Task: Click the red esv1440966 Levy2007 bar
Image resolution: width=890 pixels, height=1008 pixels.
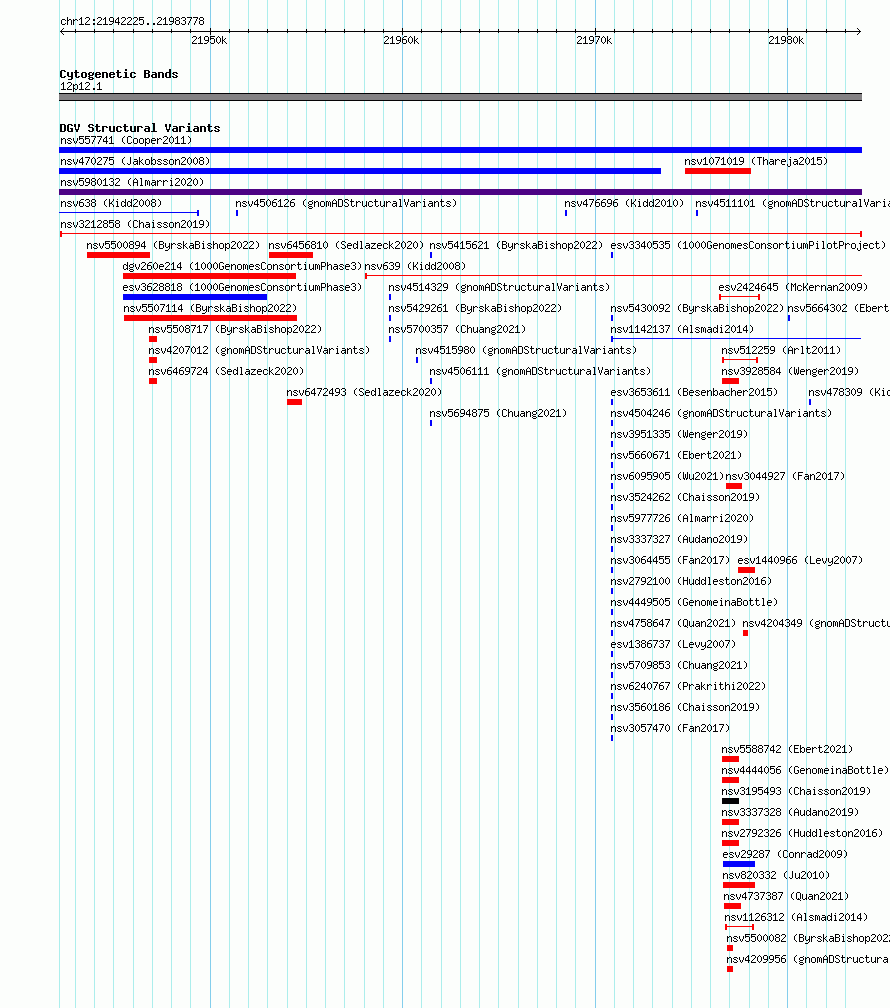Action: [x=747, y=570]
